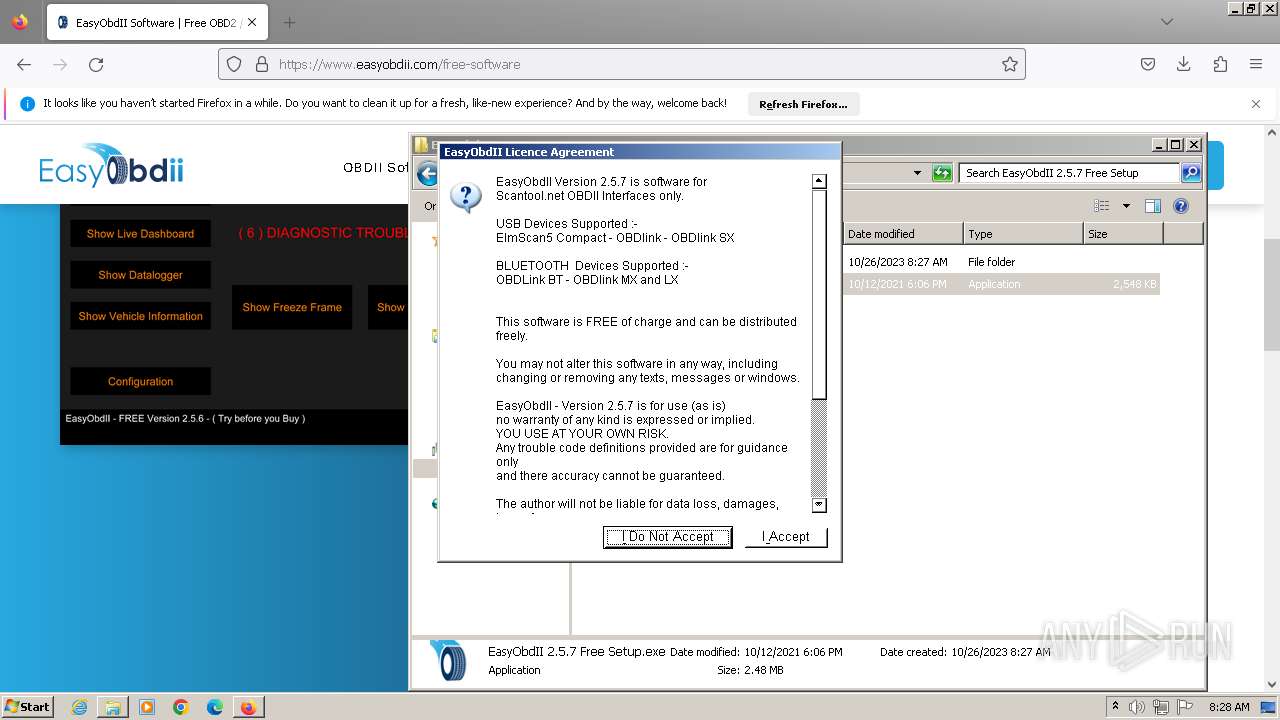Click Explorer back navigation arrow
This screenshot has width=1280, height=720.
pyautogui.click(x=427, y=174)
